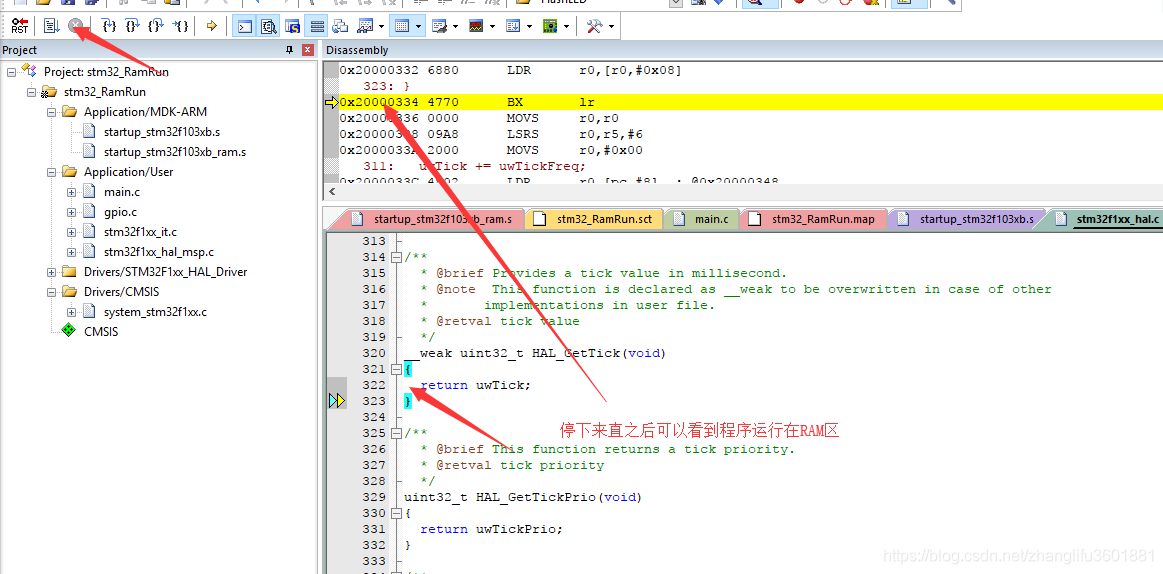Viewport: 1163px width, 574px height.
Task: Open the Analysis Windows icon
Action: point(476,27)
